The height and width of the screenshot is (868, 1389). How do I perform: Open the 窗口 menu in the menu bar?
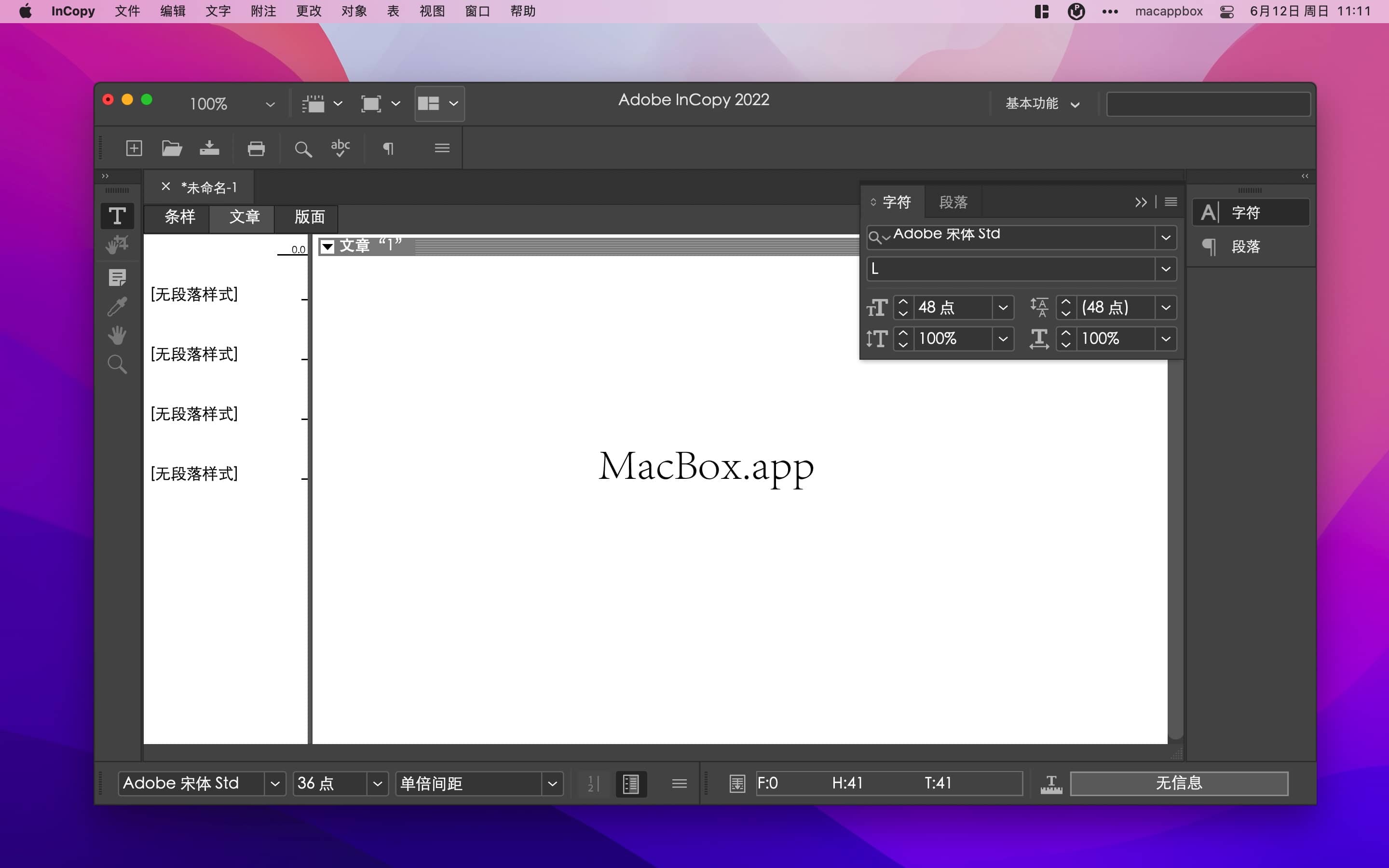pyautogui.click(x=477, y=12)
